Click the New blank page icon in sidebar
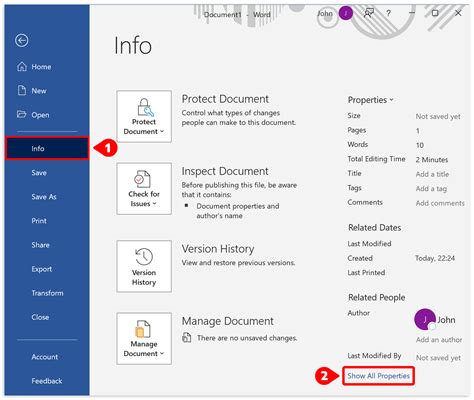 (x=22, y=90)
